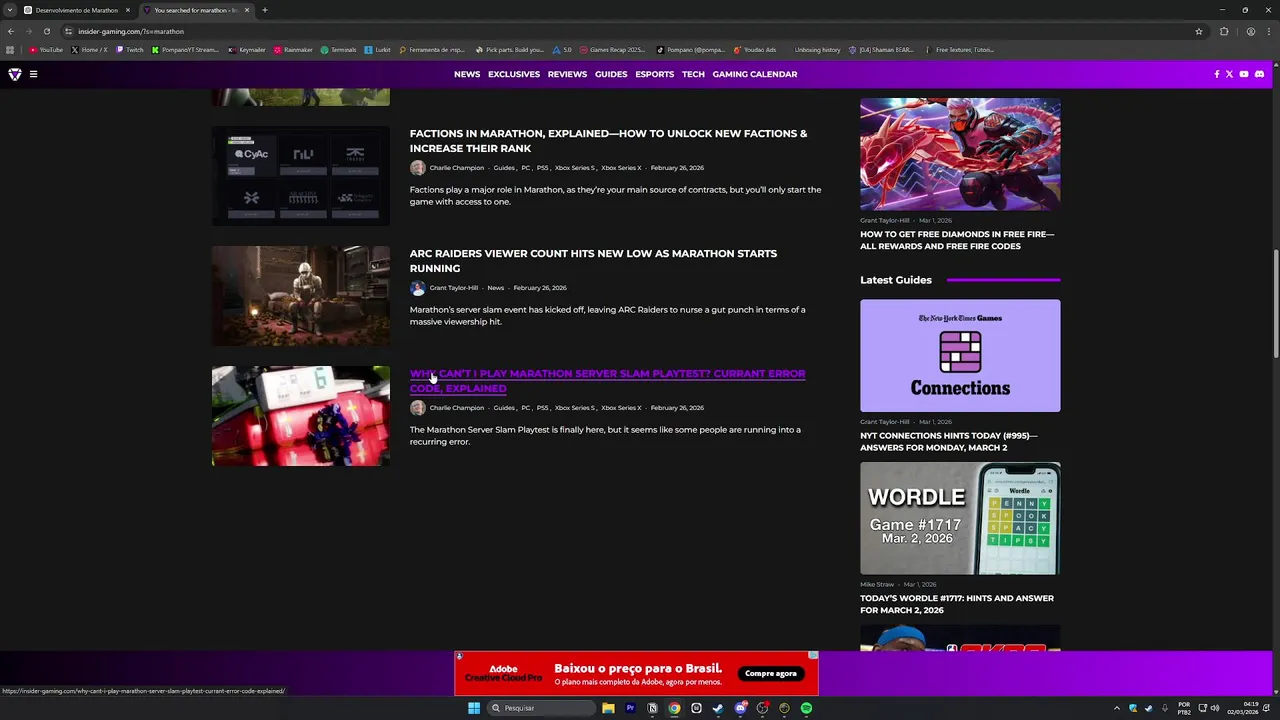Open the Terminals bookmark
Image resolution: width=1280 pixels, height=720 pixels.
[339, 50]
